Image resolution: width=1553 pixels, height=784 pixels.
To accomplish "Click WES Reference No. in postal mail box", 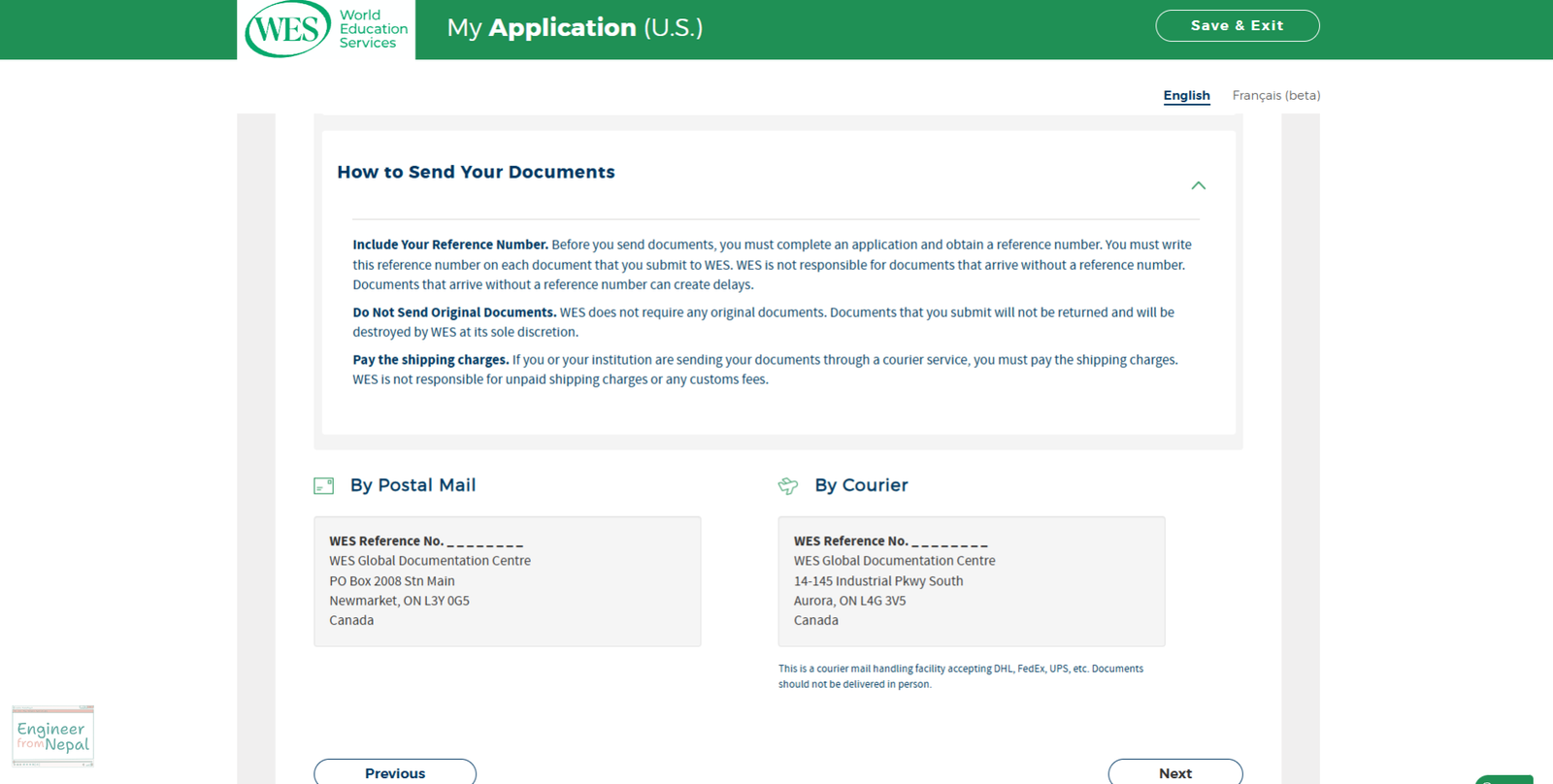I will (x=426, y=541).
